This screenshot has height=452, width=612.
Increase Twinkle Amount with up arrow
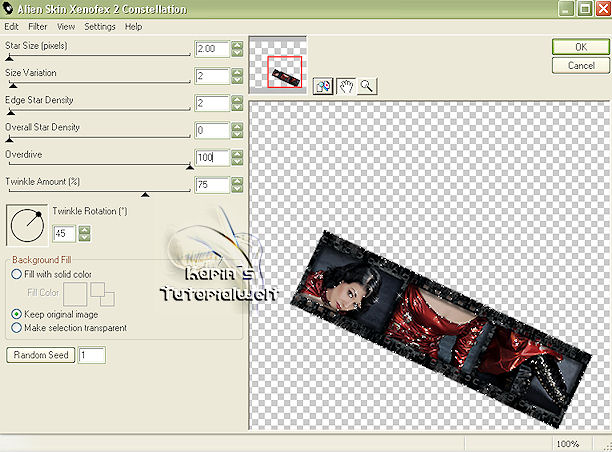(x=237, y=181)
